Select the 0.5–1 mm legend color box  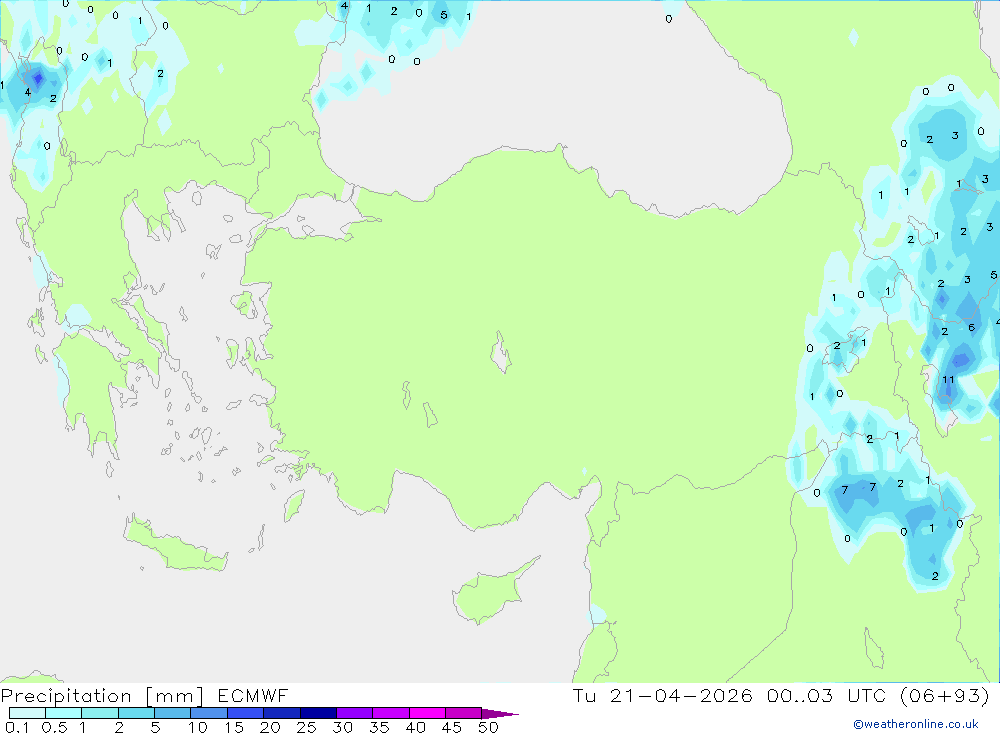tap(63, 713)
